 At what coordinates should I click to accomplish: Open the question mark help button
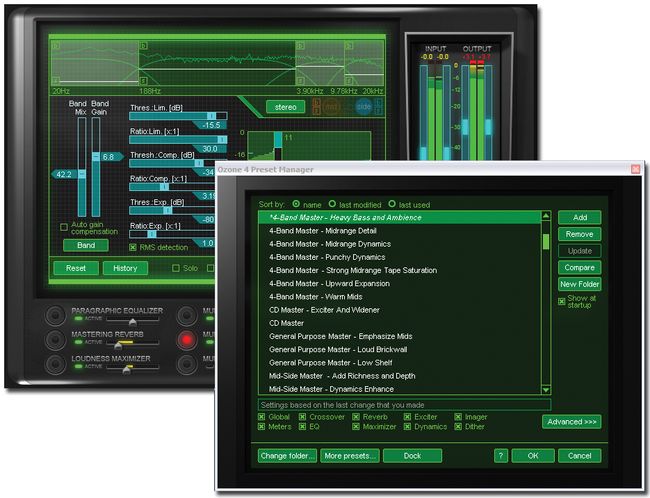click(501, 456)
